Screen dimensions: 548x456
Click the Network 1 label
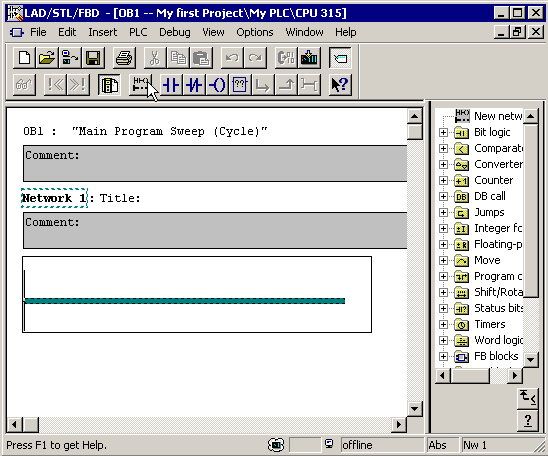point(54,198)
